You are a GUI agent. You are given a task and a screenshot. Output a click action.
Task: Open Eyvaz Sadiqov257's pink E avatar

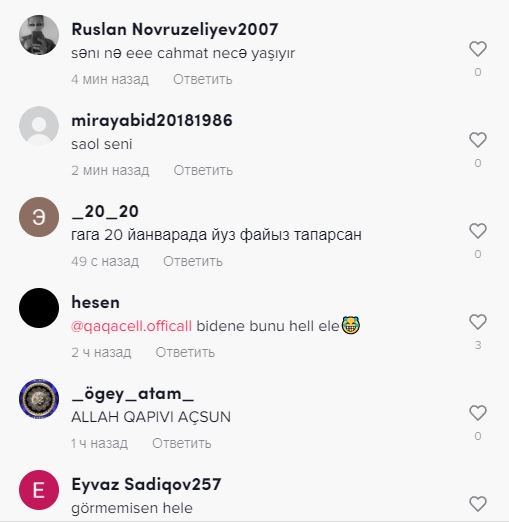pyautogui.click(x=39, y=490)
